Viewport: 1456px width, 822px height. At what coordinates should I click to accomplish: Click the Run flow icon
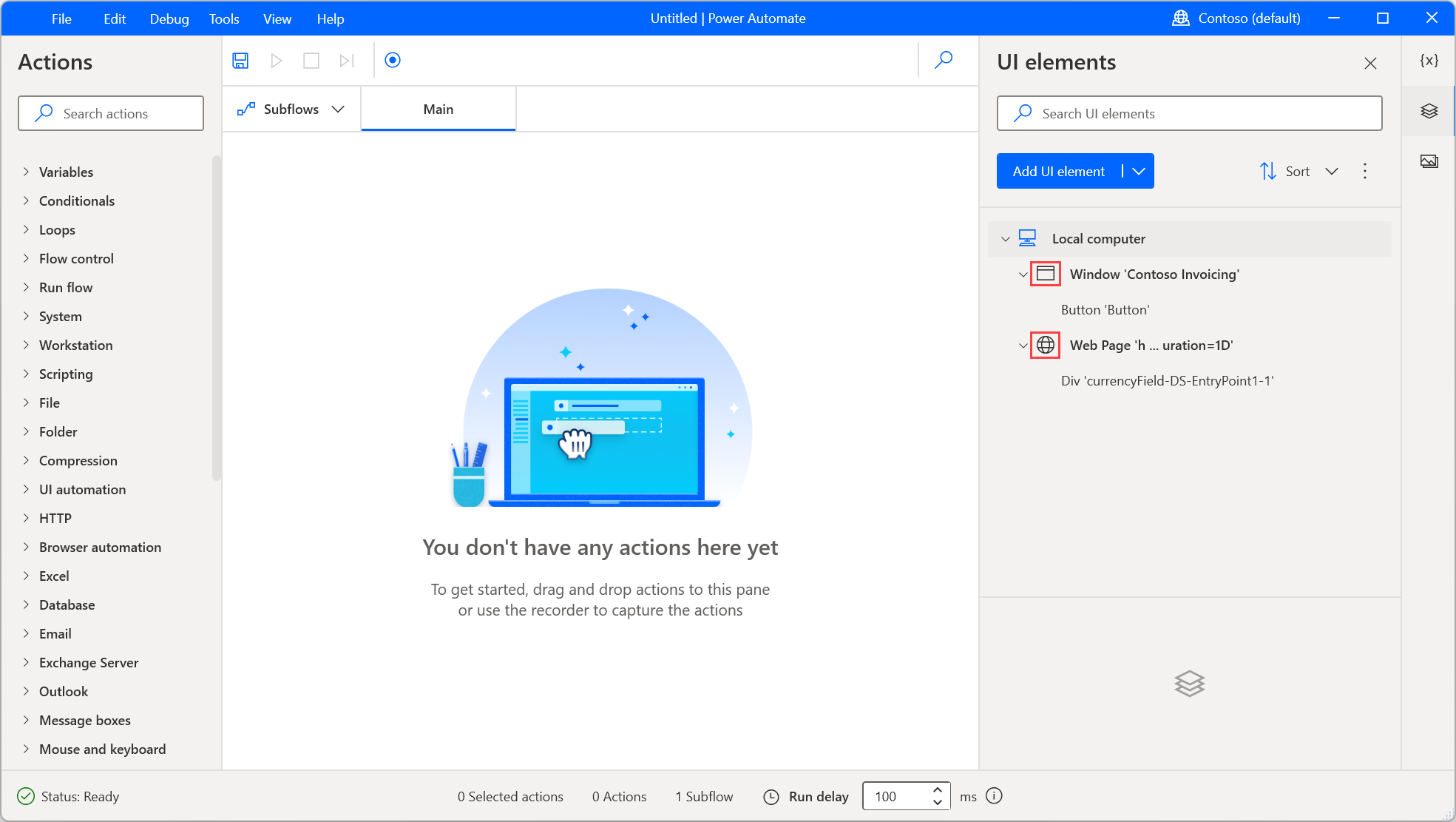coord(276,59)
